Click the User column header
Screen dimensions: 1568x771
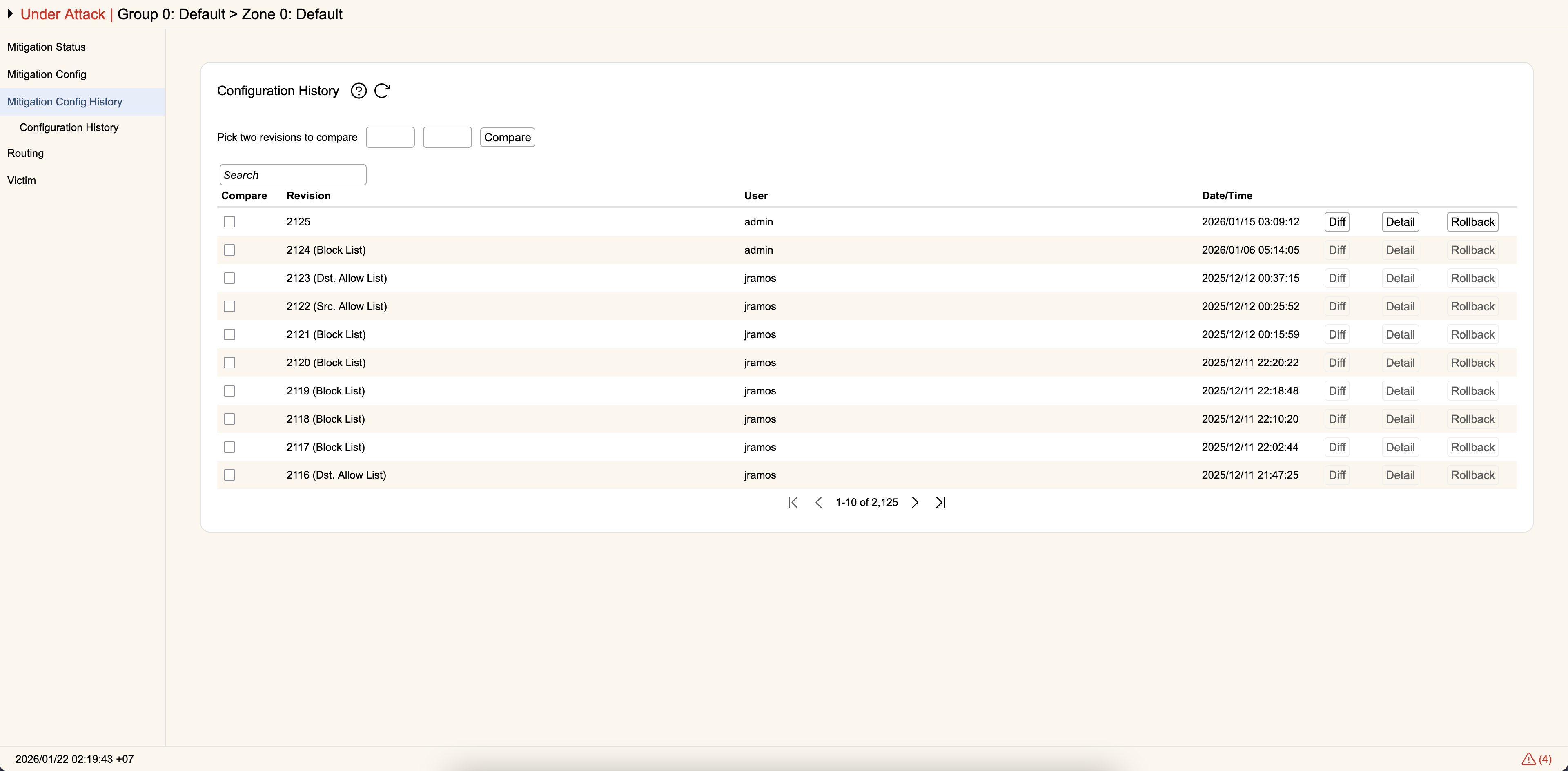[756, 195]
